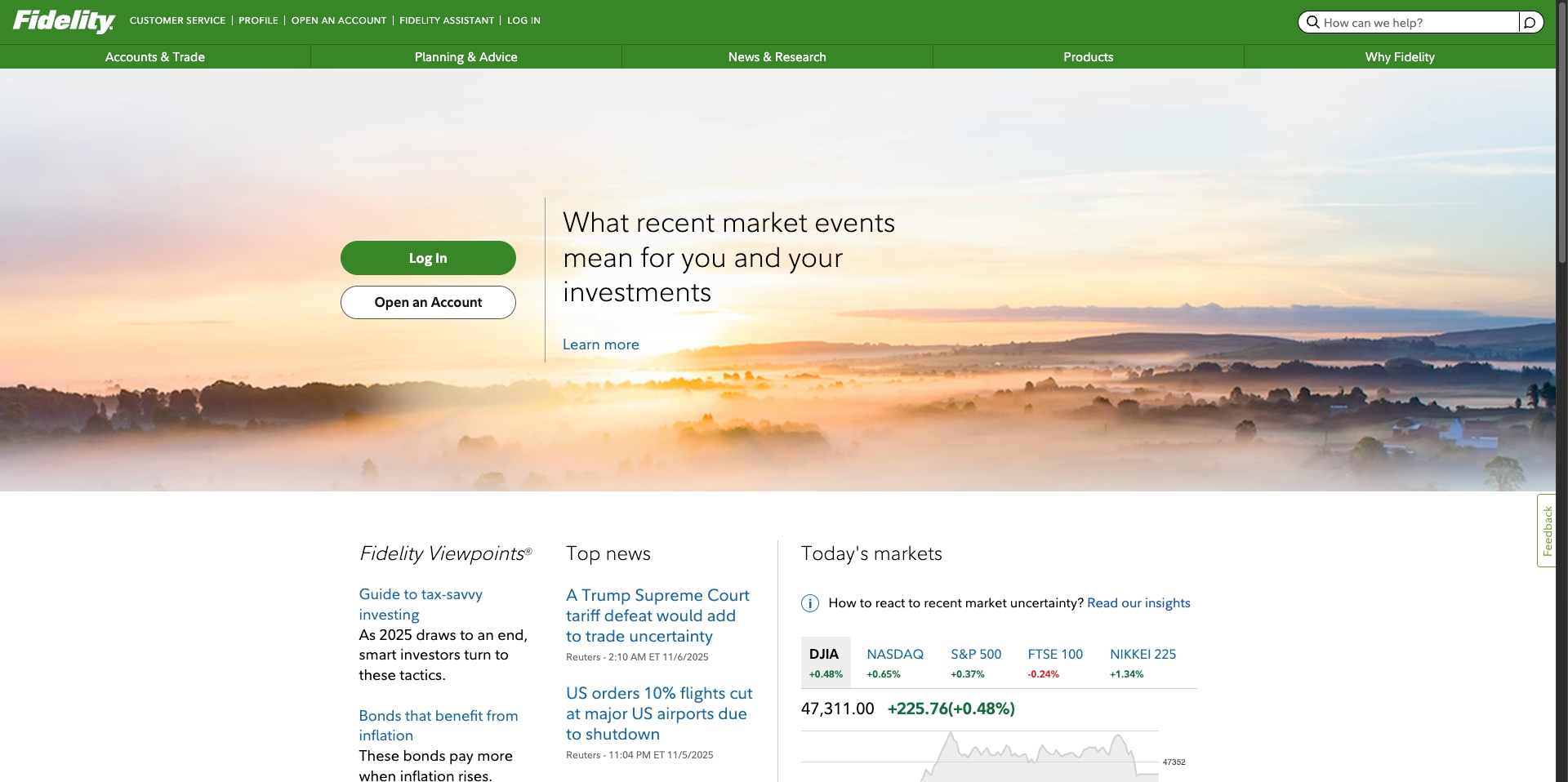This screenshot has height=782, width=1568.
Task: Click the white Open an Account button
Action: 428,302
